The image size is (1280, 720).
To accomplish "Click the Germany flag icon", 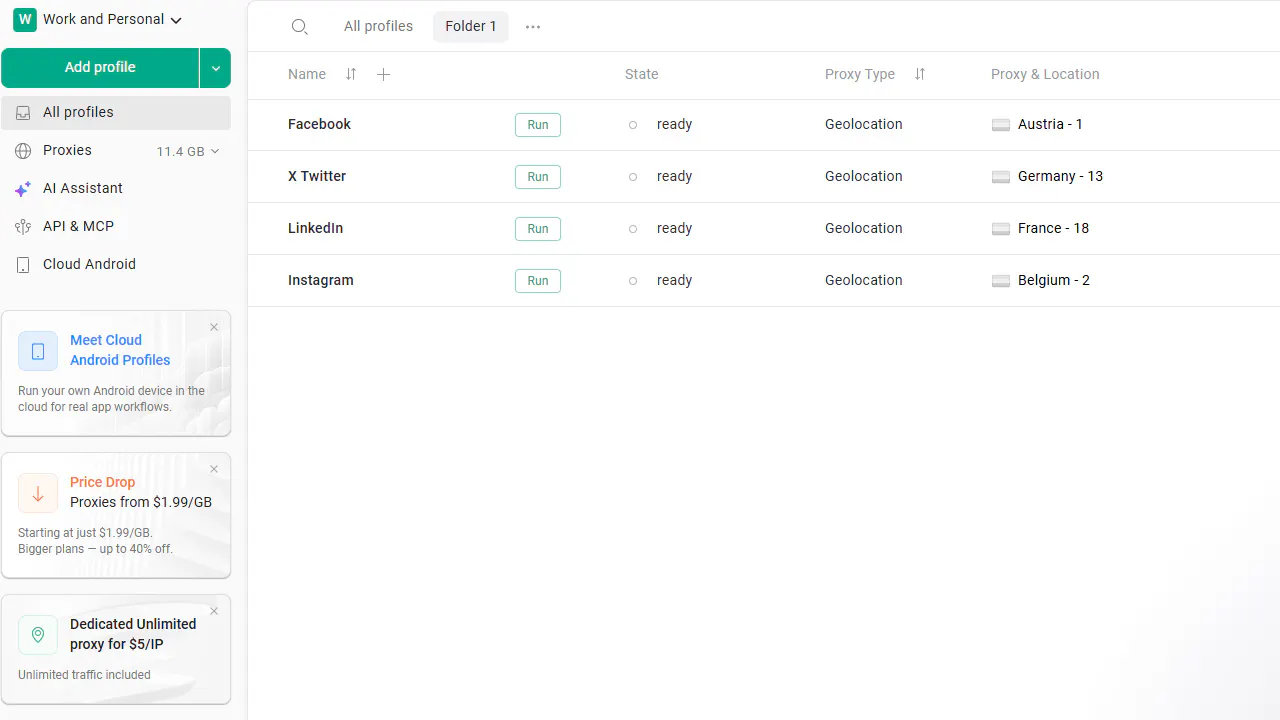I will coord(1001,177).
